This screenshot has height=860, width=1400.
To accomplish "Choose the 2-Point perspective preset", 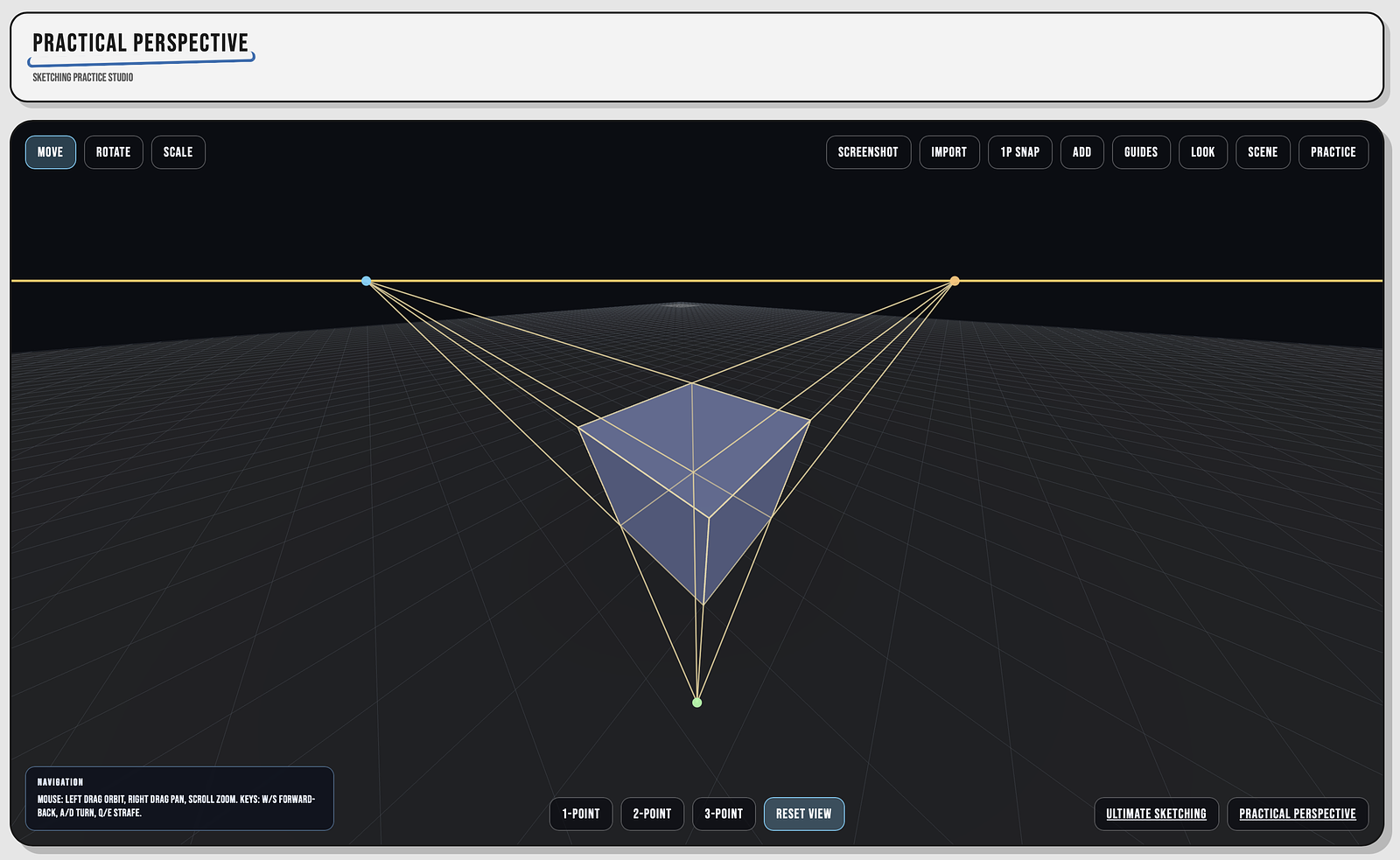I will pos(653,814).
